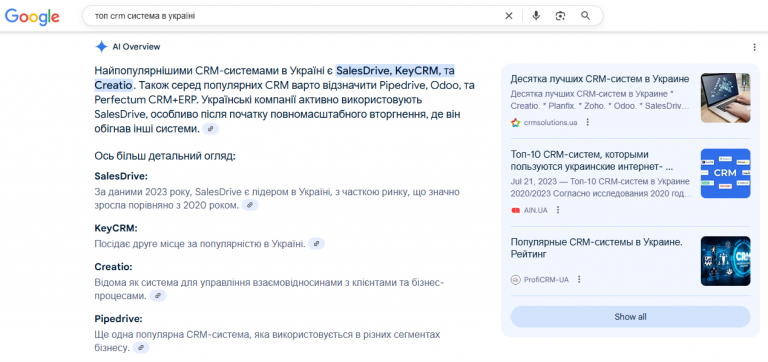768x362 pixels.
Task: Click the blue CRM thumbnail of the AIN.UA article
Action: [725, 173]
